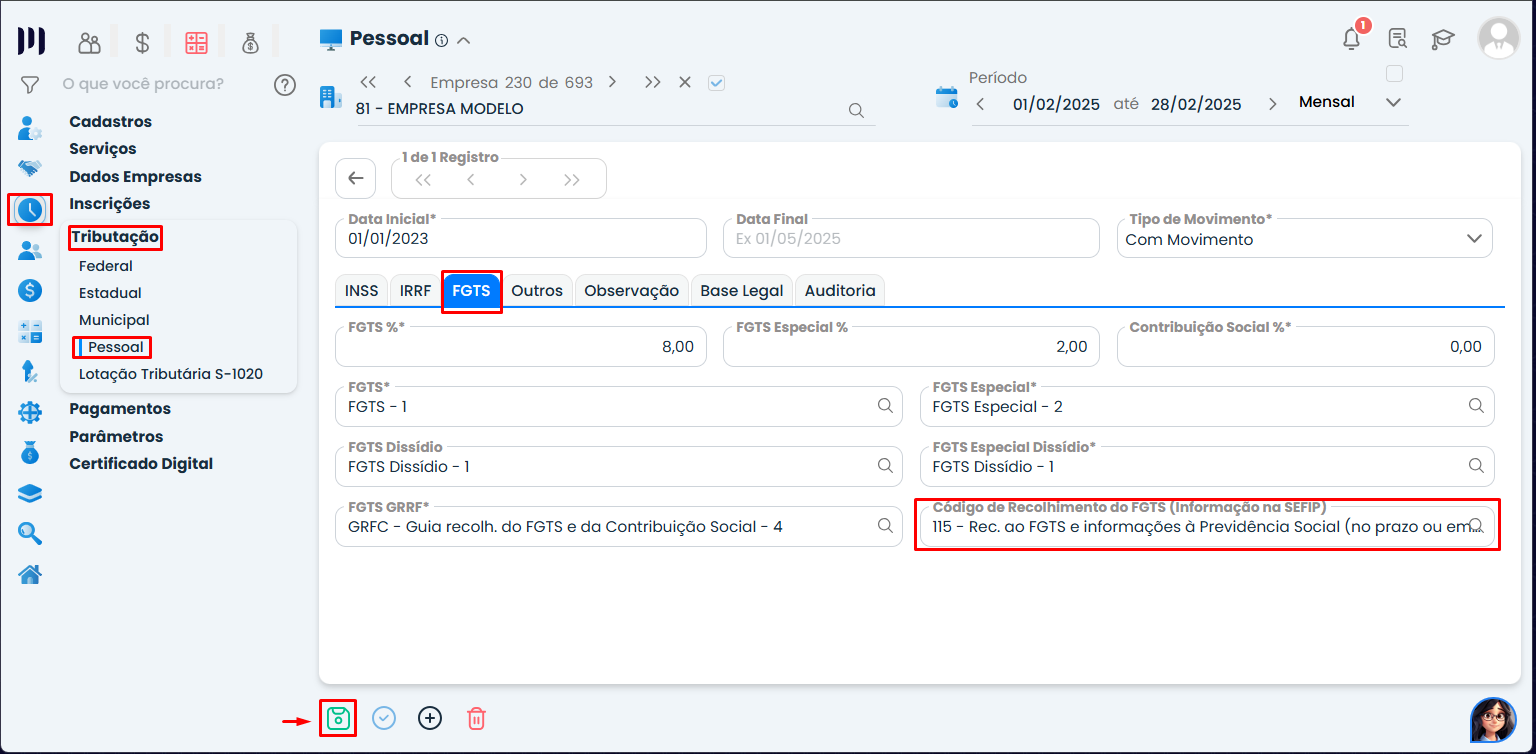Click the FGTS % value field

[521, 346]
